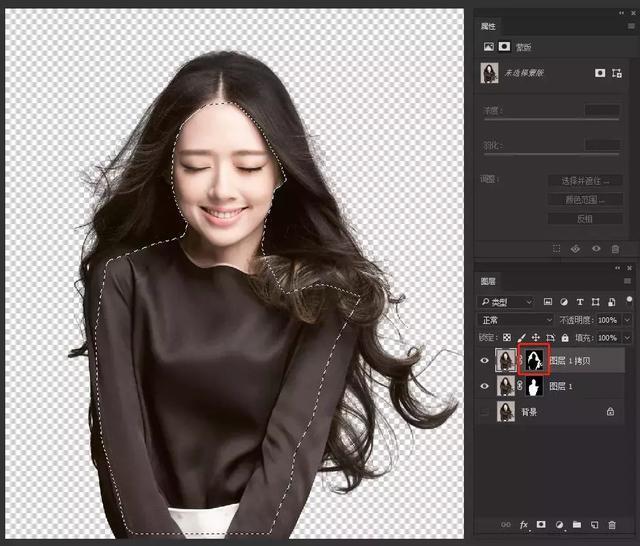Select the 图层 1 拷贝 mask thumbnail
The image size is (640, 546).
(x=534, y=361)
